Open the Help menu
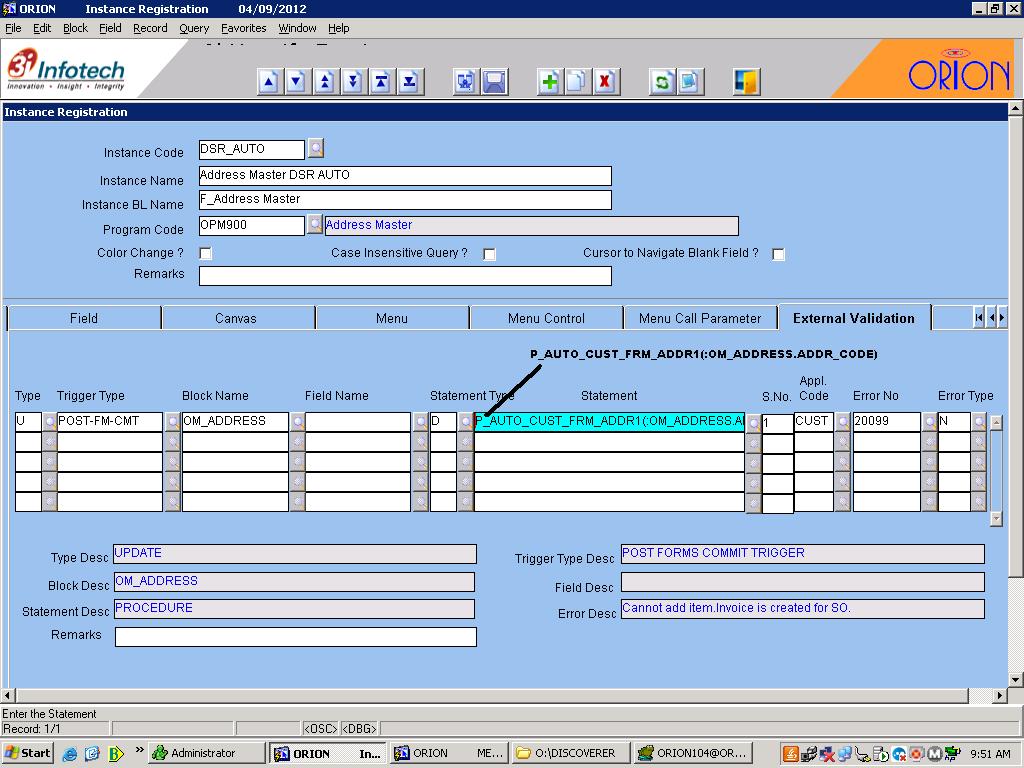Screen dimensions: 1024x768 click(x=338, y=28)
